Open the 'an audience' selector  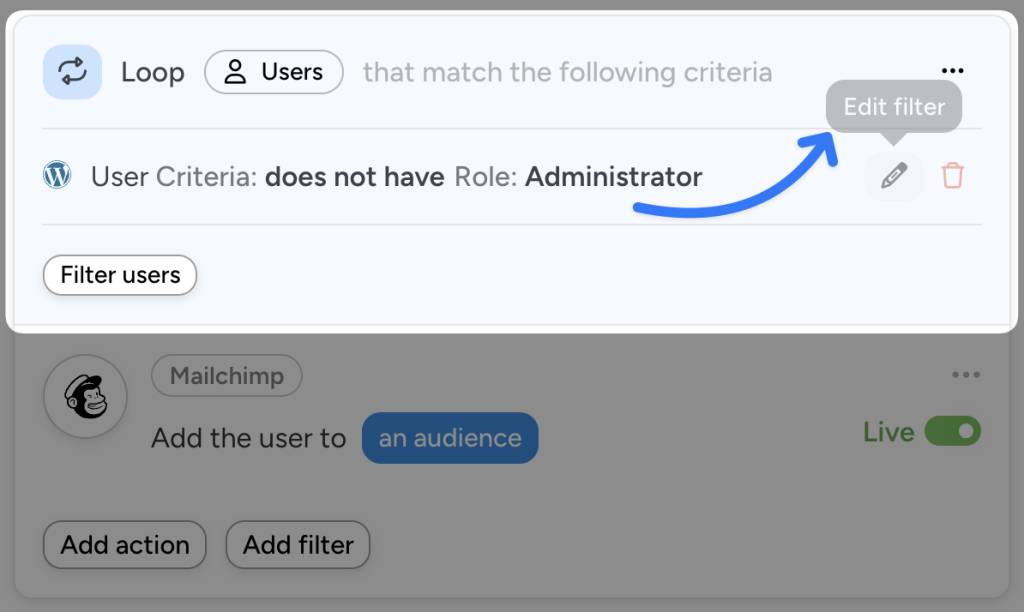coord(449,437)
